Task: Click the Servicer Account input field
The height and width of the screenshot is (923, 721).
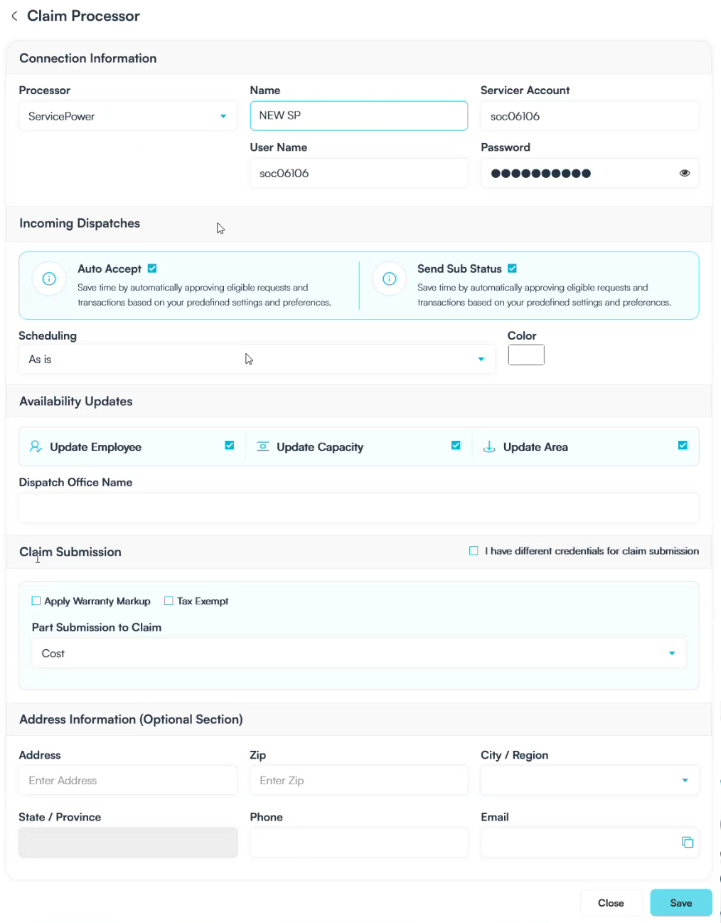Action: point(590,116)
